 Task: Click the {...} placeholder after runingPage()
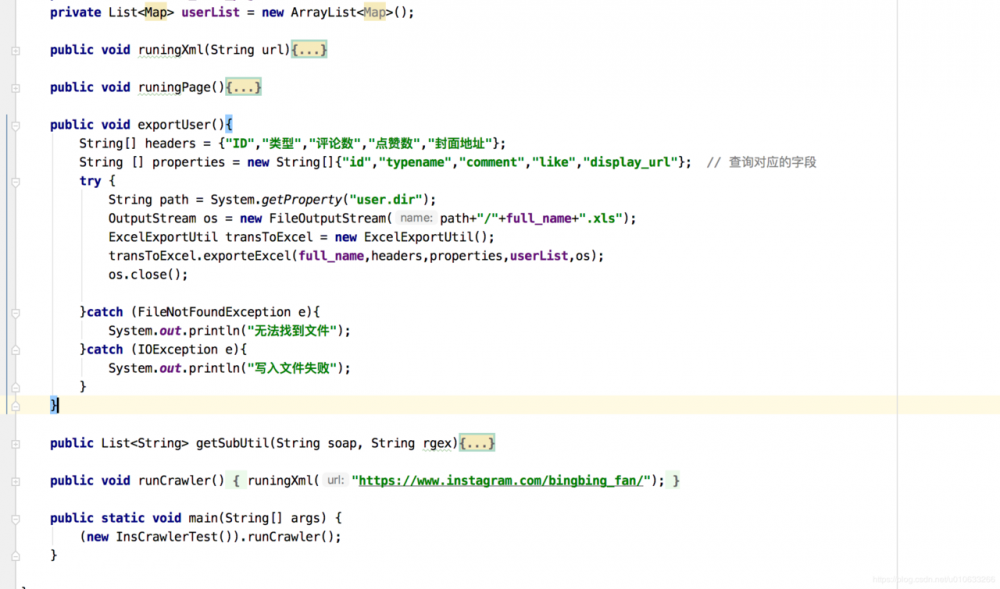pos(244,87)
